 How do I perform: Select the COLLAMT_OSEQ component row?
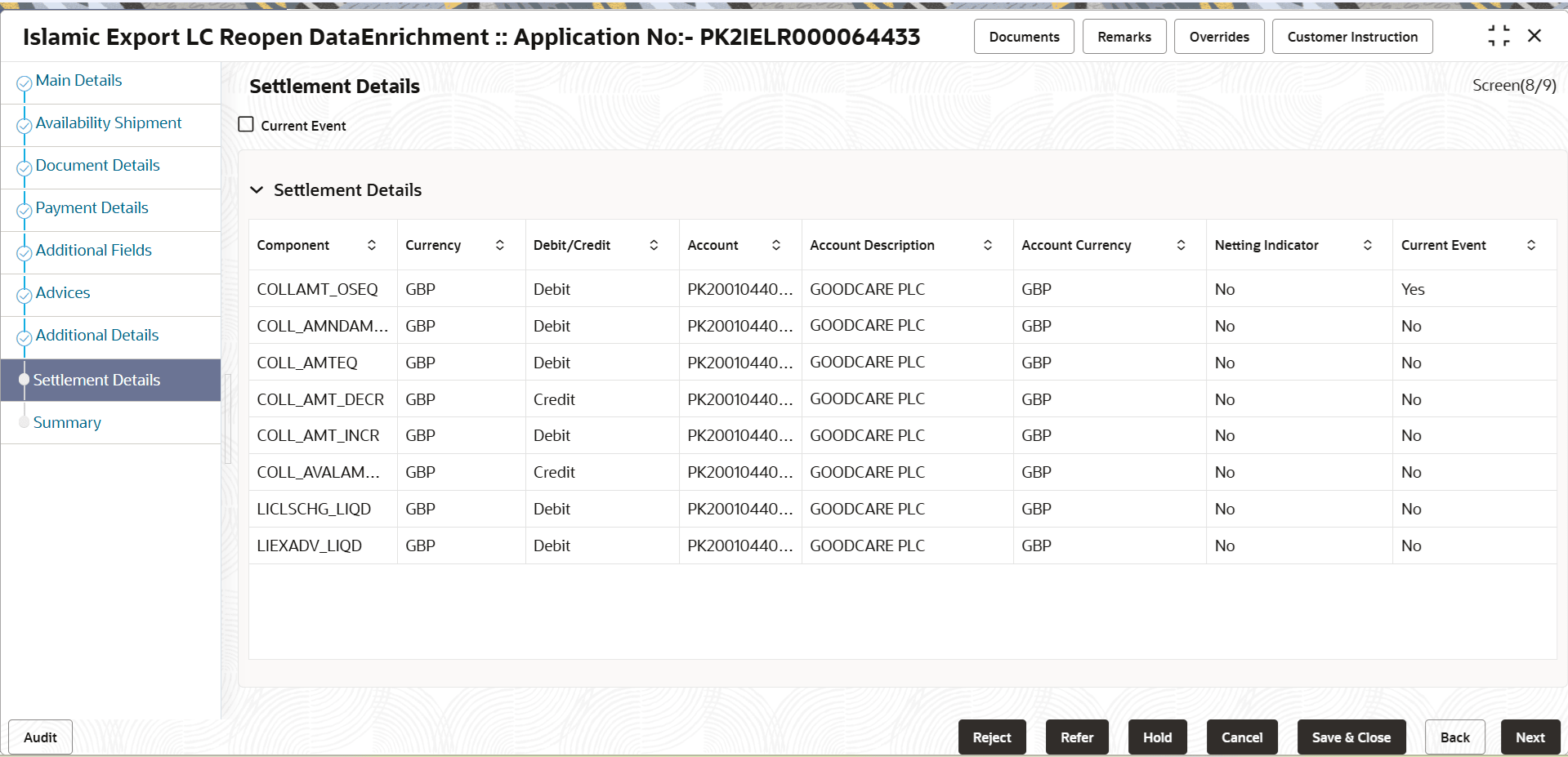tap(903, 289)
